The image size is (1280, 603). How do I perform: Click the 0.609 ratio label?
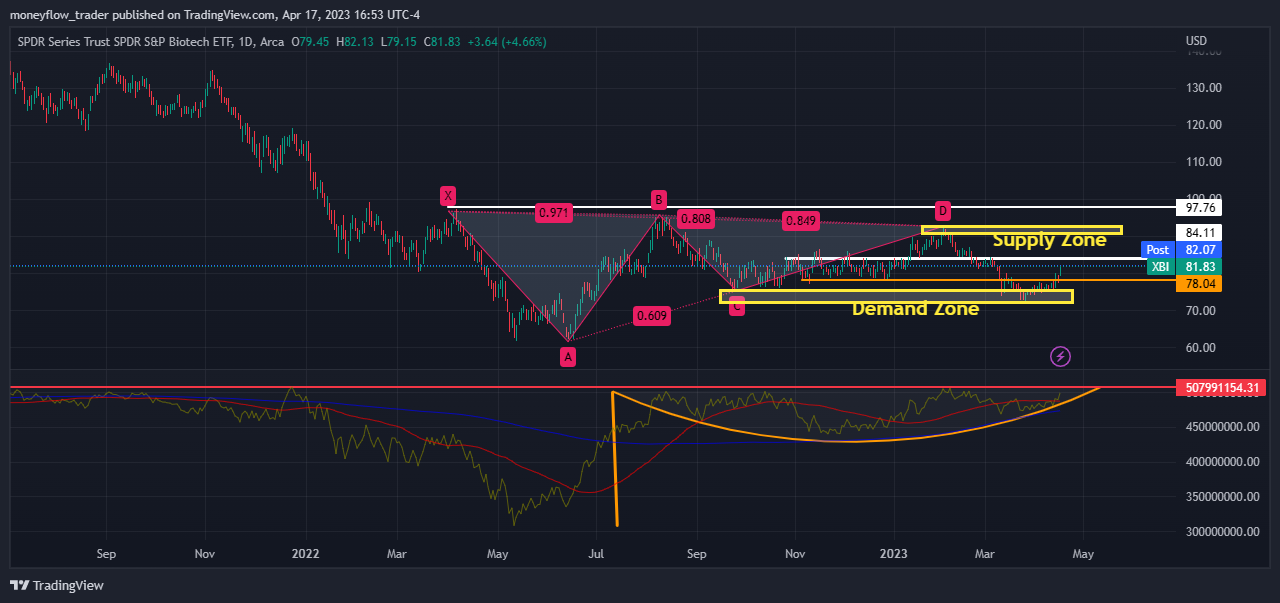tap(651, 316)
